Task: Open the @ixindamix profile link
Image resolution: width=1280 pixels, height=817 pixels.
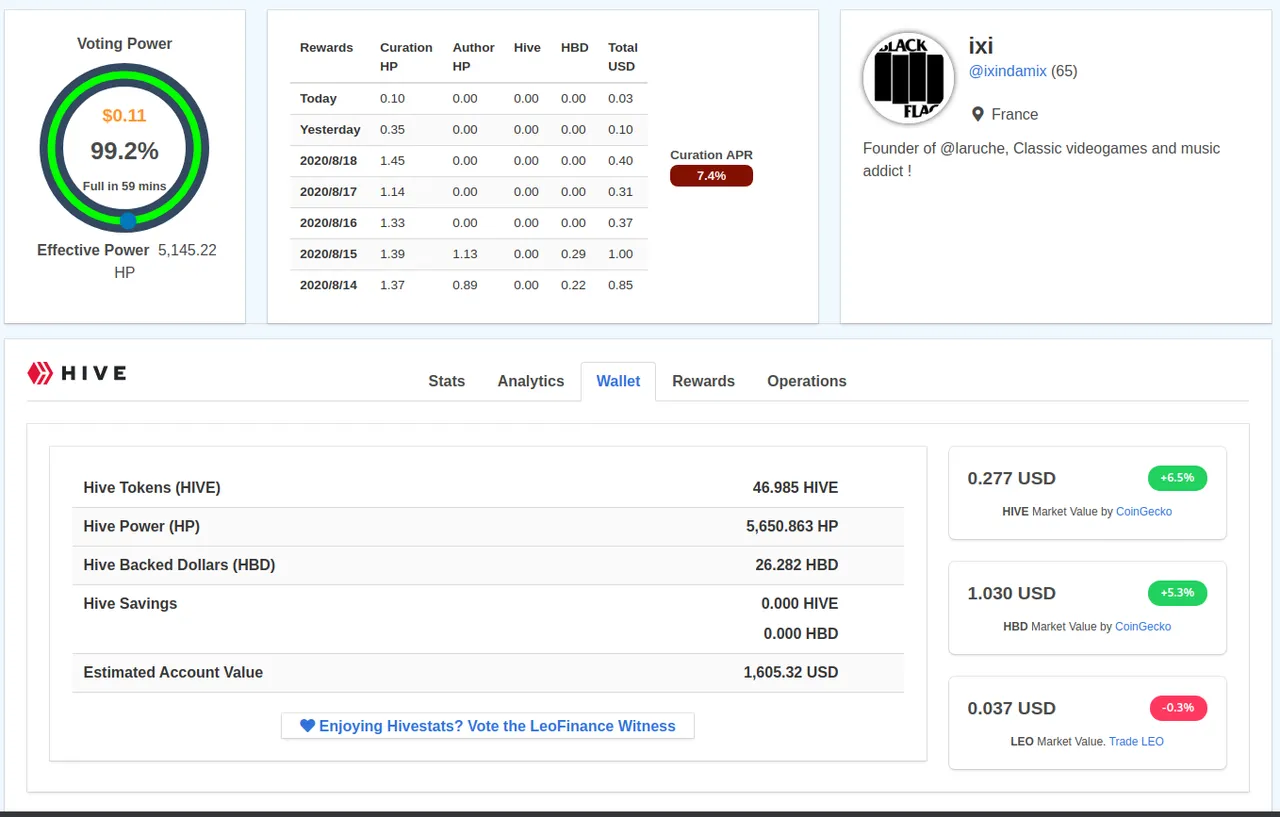Action: click(x=1008, y=71)
